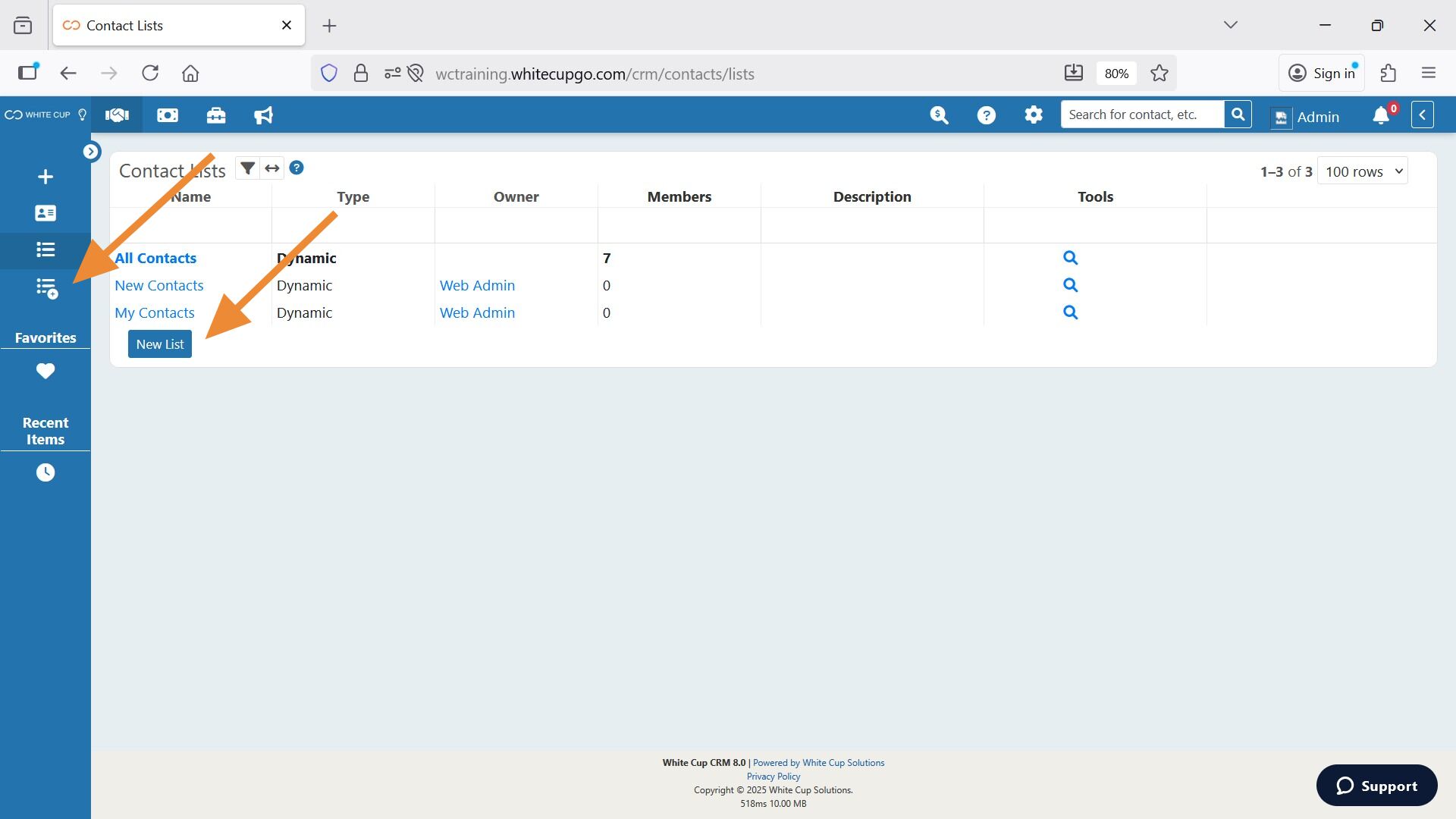This screenshot has height=819, width=1456.
Task: Open the All Contacts list
Action: [155, 258]
